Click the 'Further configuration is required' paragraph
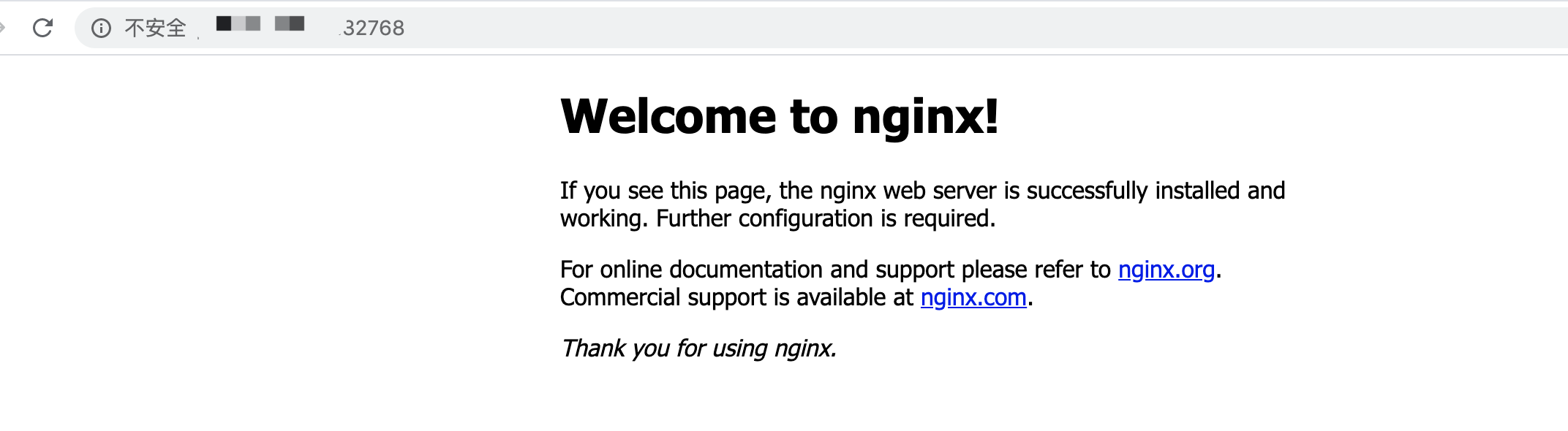Viewport: 1568px width, 431px height. pyautogui.click(x=922, y=205)
